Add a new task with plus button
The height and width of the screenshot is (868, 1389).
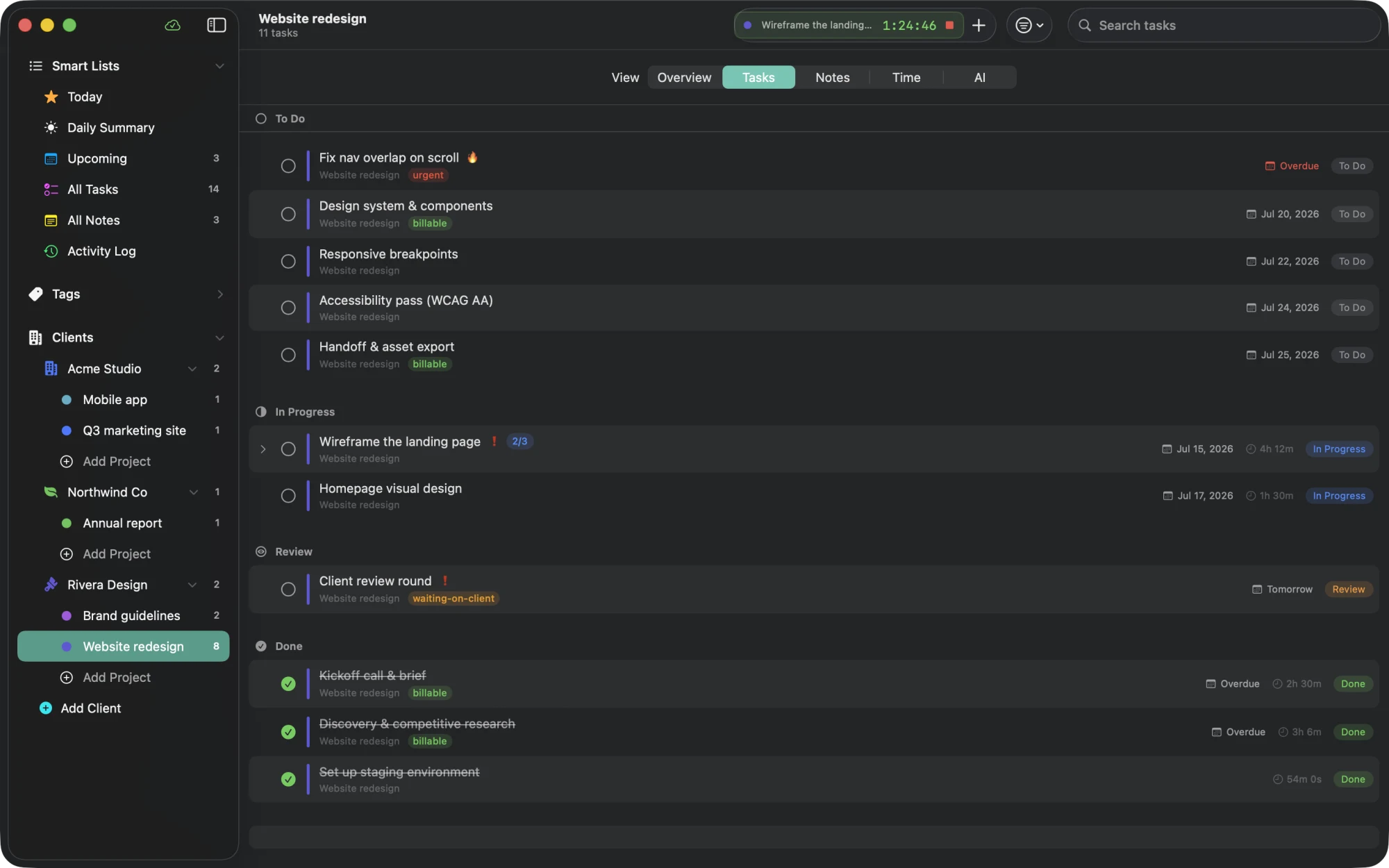point(979,25)
